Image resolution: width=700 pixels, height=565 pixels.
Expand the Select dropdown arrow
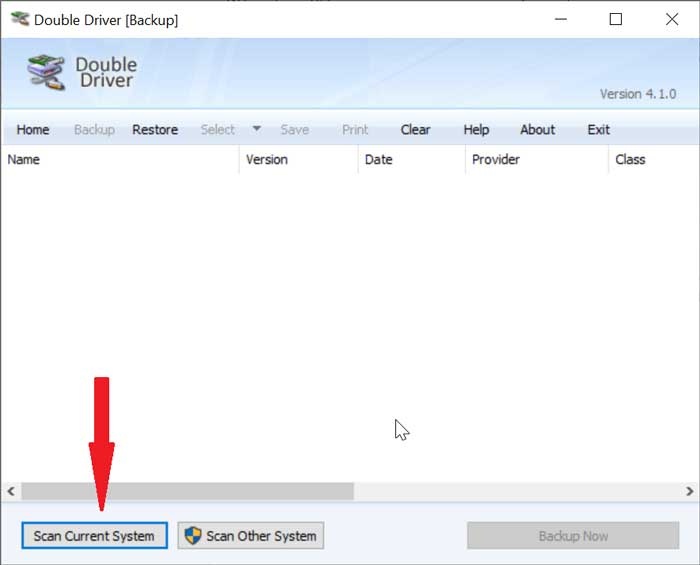coord(257,129)
